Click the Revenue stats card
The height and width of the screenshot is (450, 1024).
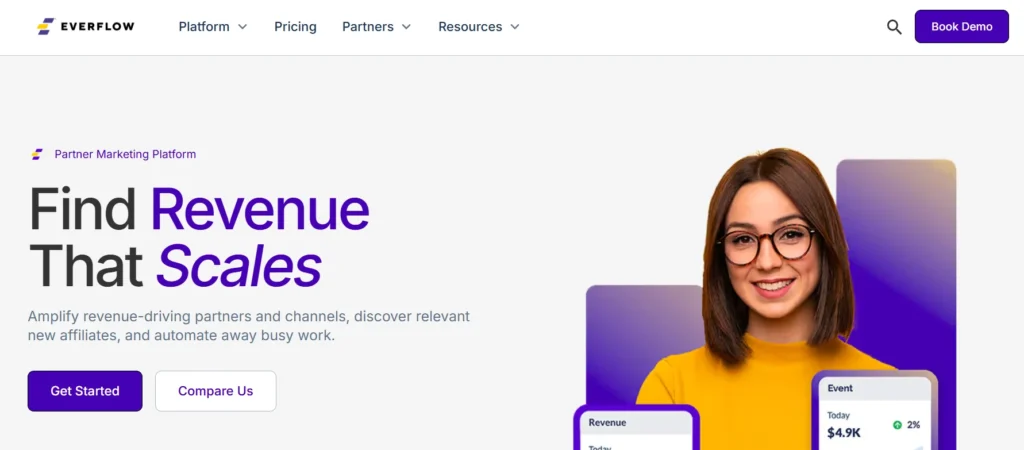[x=637, y=428]
